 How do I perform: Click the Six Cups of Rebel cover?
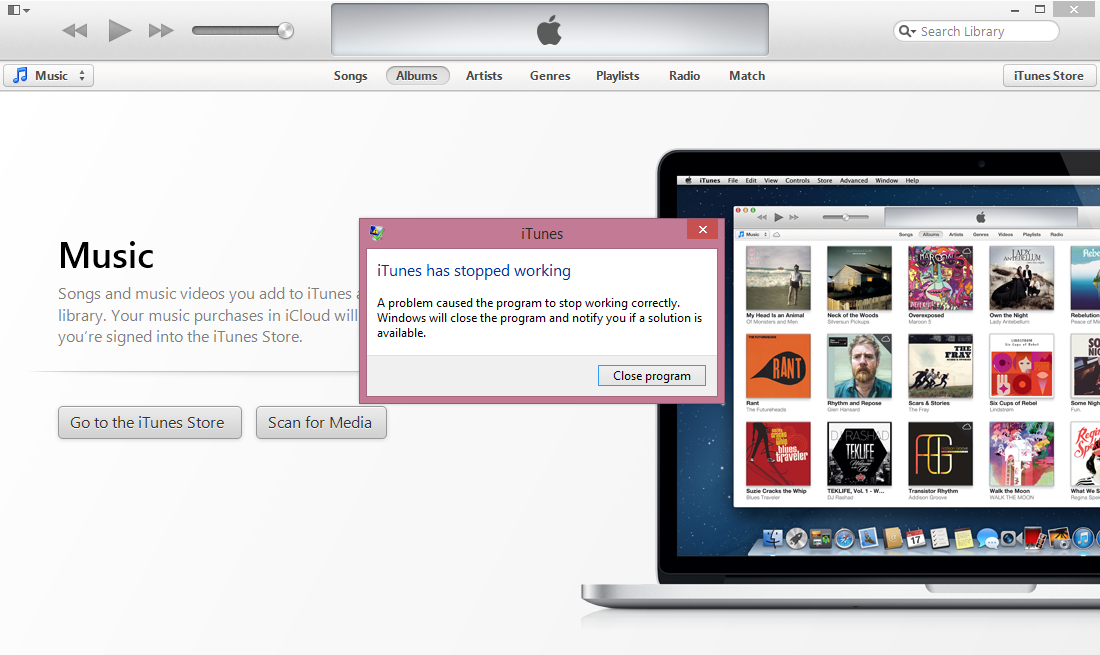point(1021,366)
